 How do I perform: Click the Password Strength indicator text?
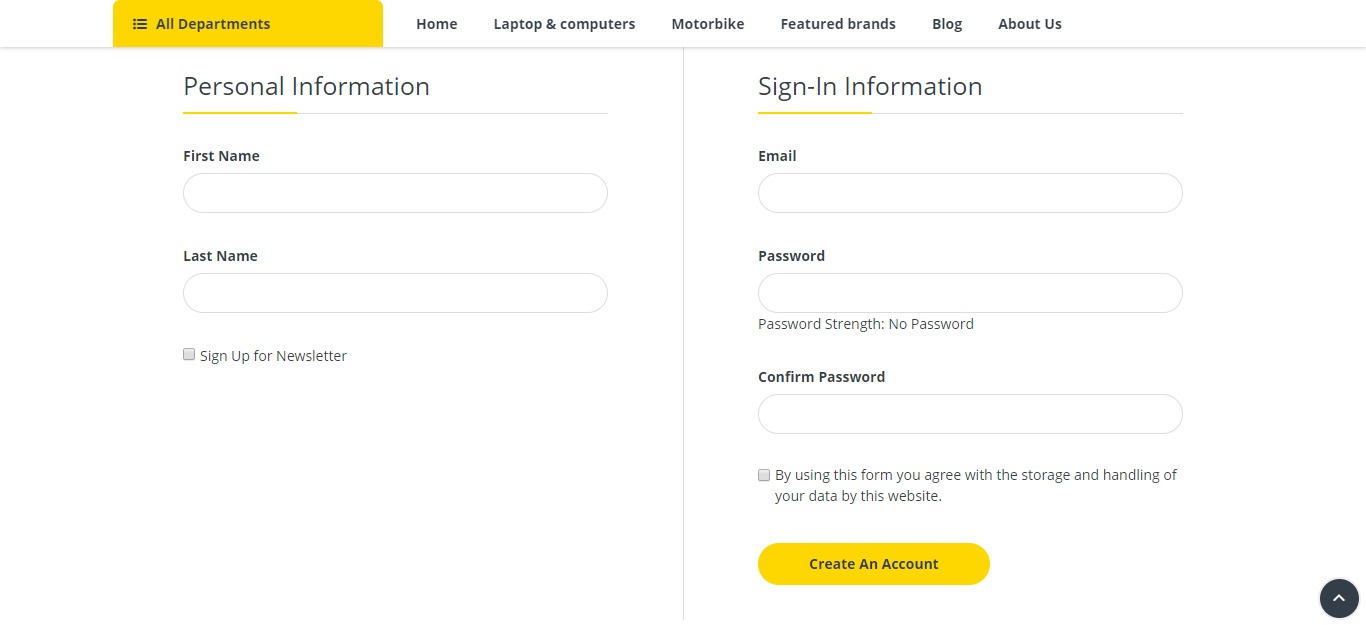[x=866, y=324]
